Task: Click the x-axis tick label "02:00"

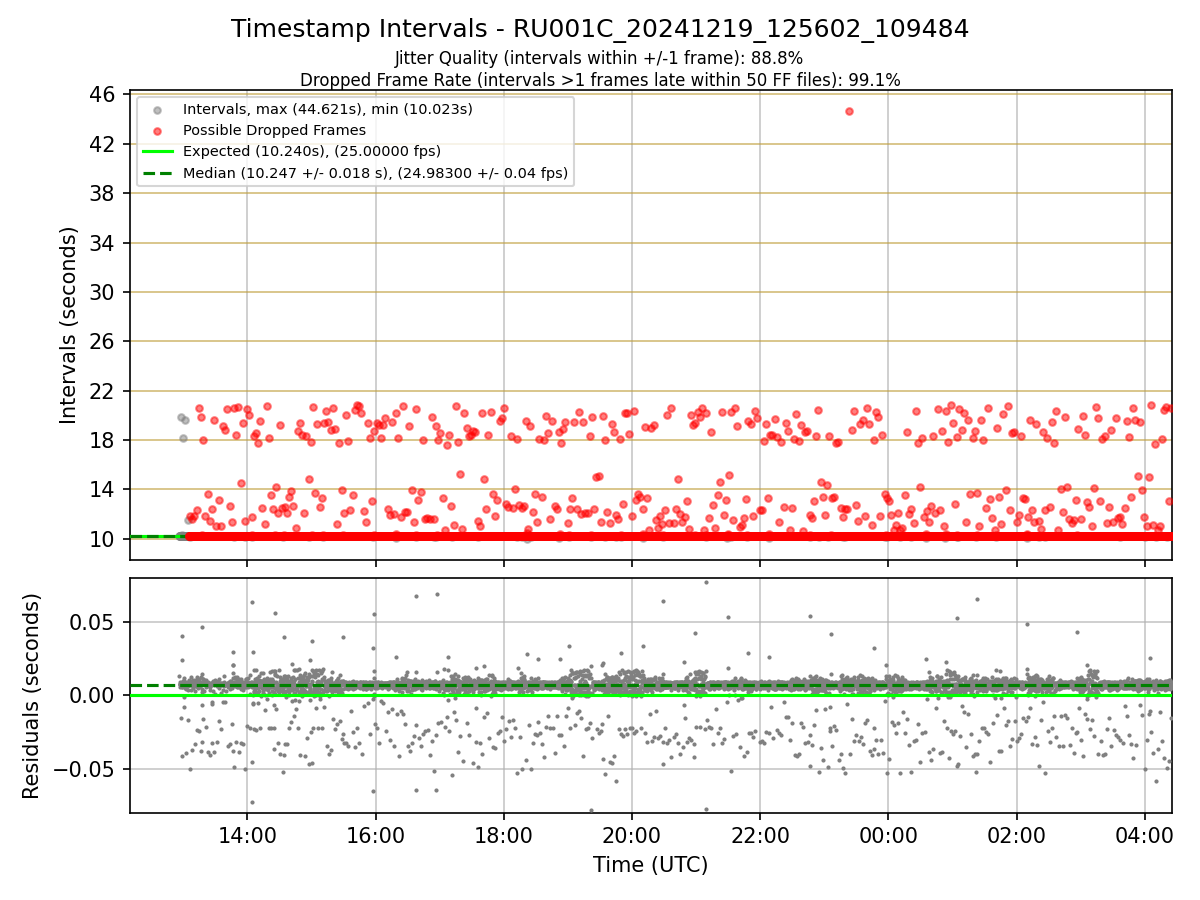Action: pyautogui.click(x=1017, y=835)
